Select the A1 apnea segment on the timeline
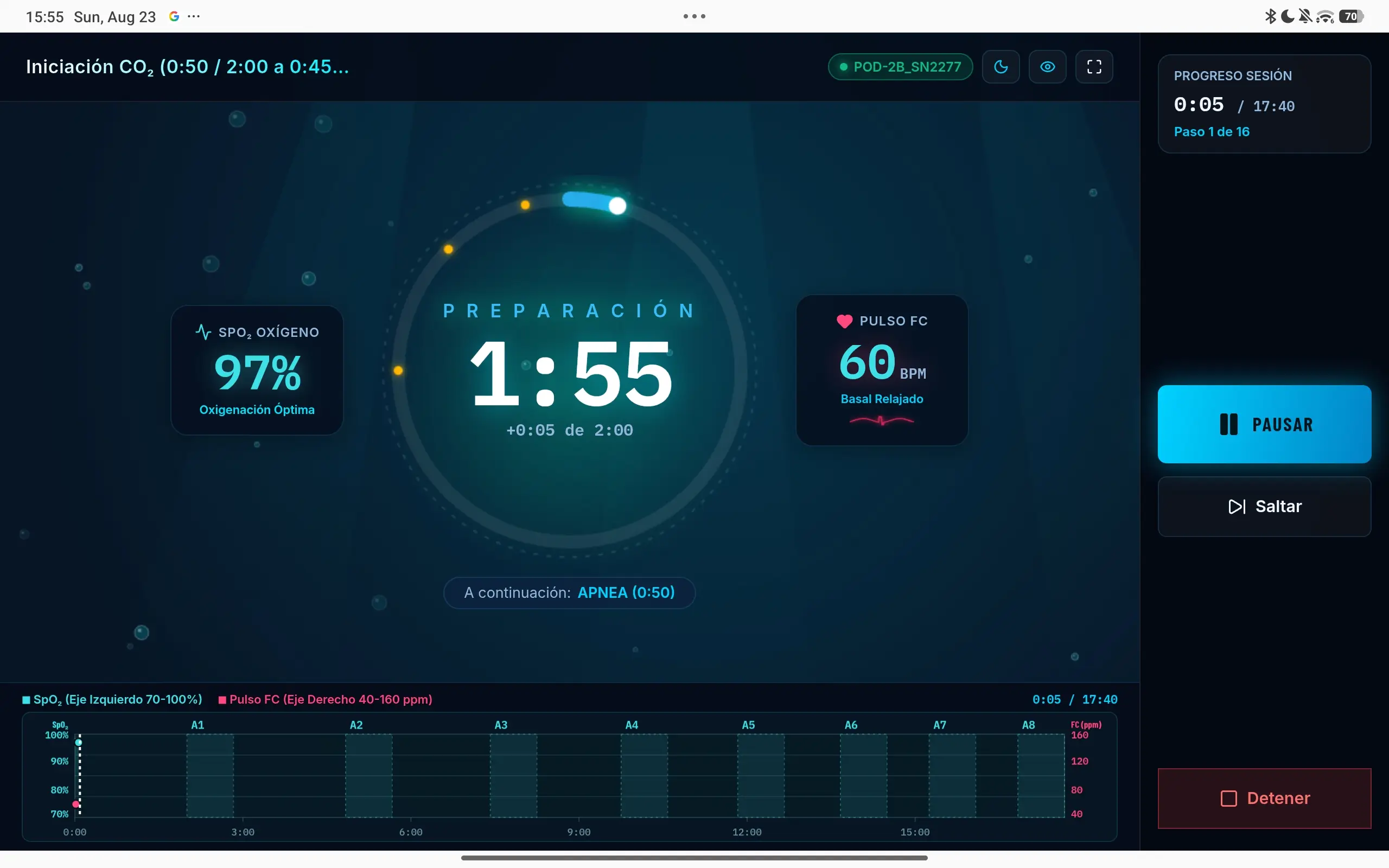 point(210,775)
